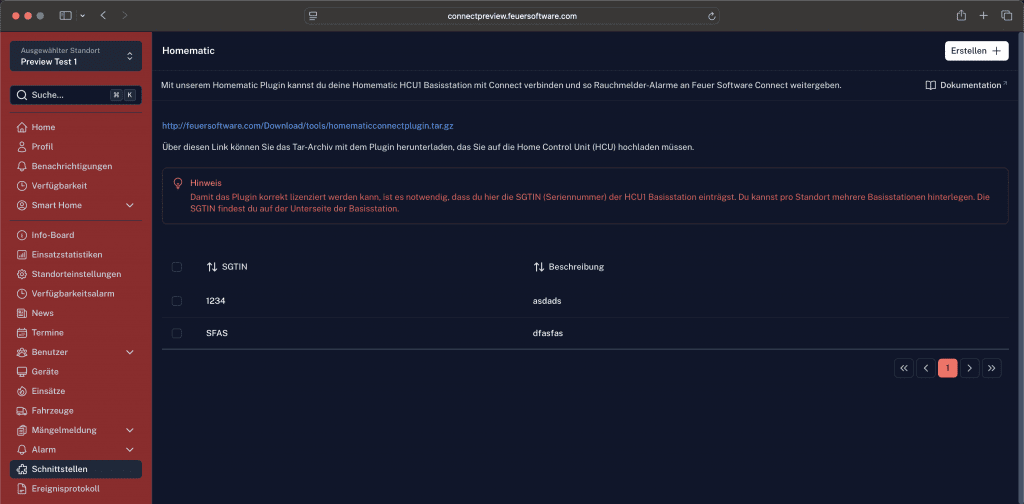Image resolution: width=1024 pixels, height=504 pixels.
Task: Open Einsatzstatistiken in the sidebar
Action: [67, 254]
